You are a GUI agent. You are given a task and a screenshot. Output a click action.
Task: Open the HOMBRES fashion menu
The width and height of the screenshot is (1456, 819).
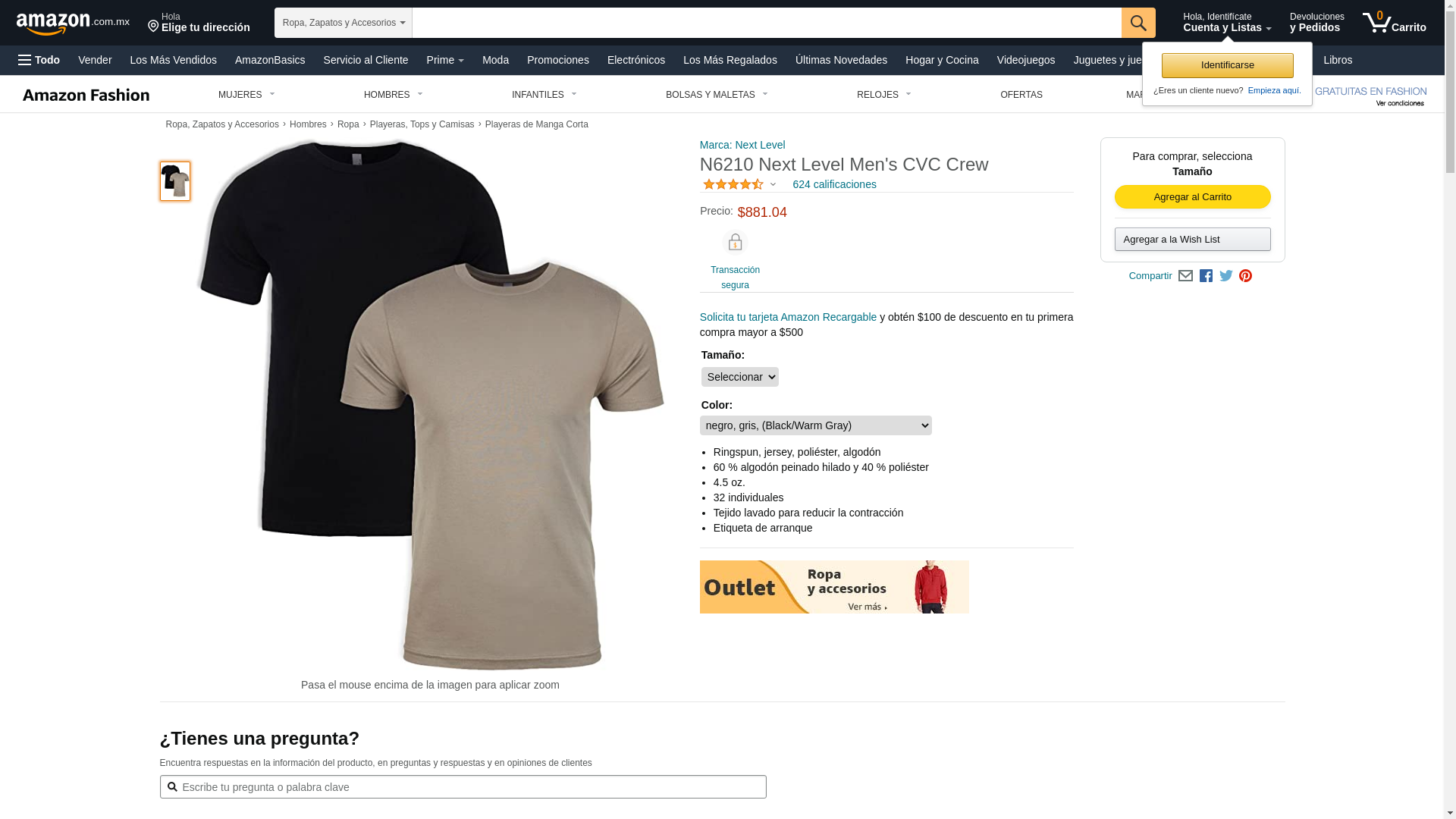[x=393, y=95]
